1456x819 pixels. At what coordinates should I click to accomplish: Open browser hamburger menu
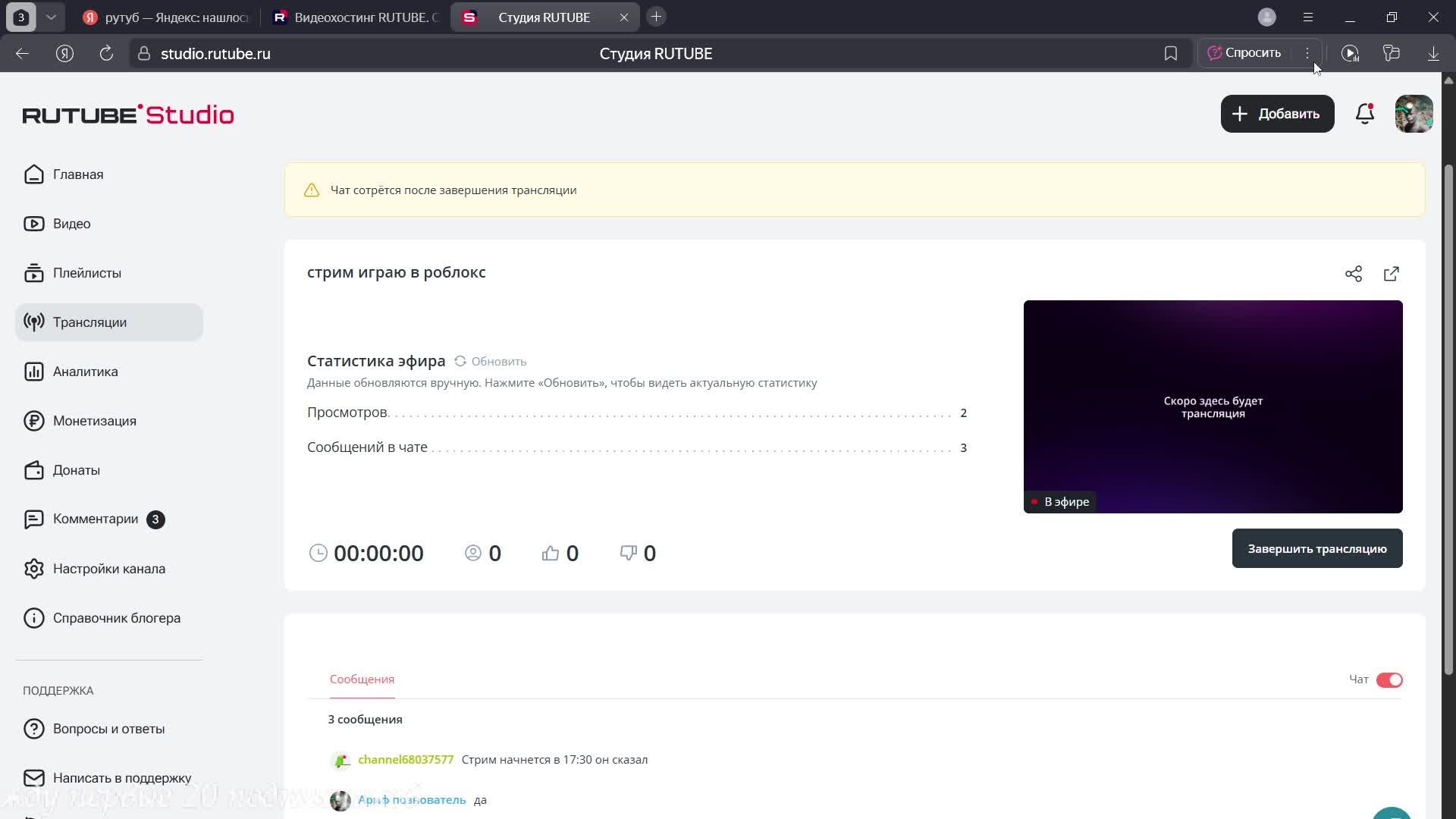coord(1307,17)
